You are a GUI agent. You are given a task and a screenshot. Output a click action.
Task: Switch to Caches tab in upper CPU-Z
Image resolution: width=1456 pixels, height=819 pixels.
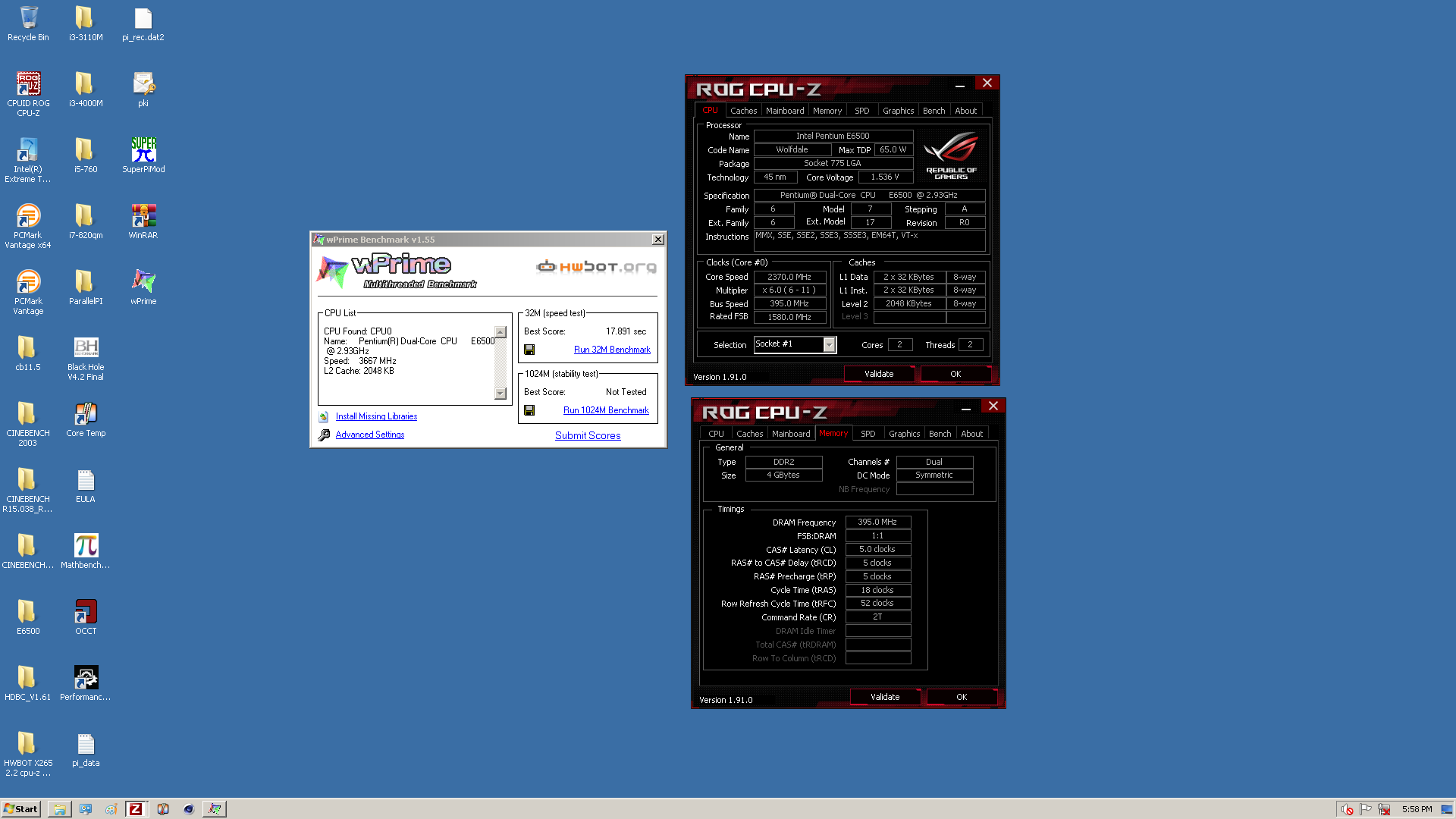[743, 111]
